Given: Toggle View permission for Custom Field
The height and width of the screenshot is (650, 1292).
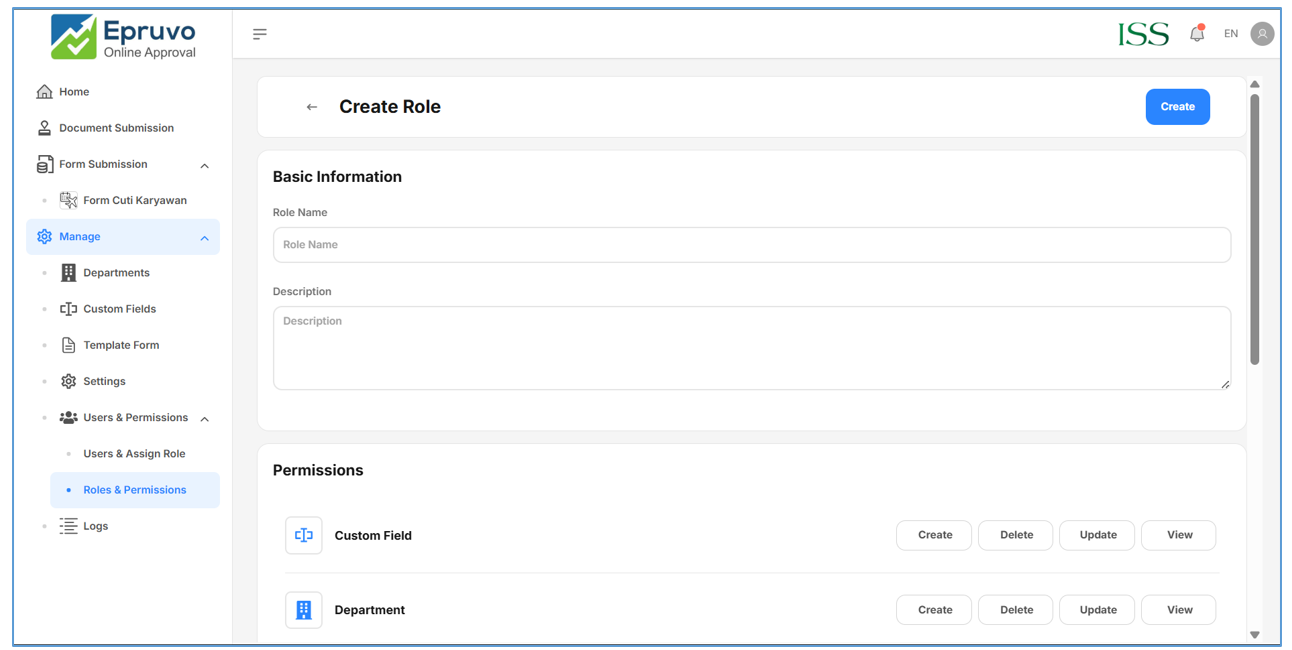Looking at the screenshot, I should tap(1179, 535).
